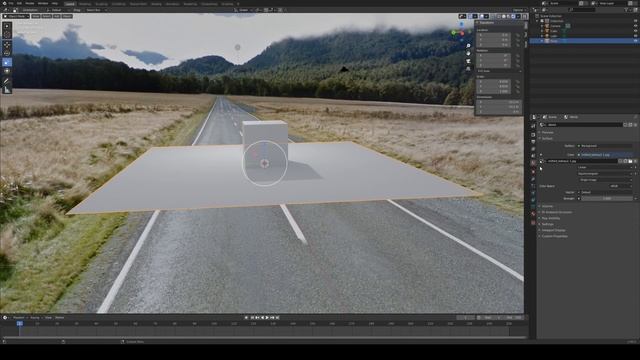Open the viewport Object menu
Image resolution: width=640 pixels, height=360 pixels.
(67, 16)
